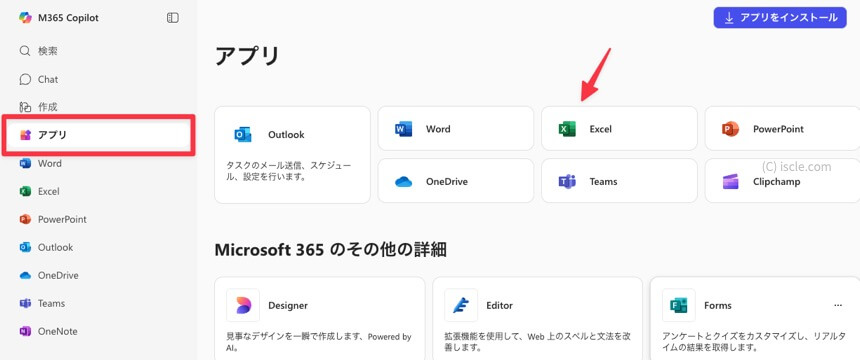
Task: Click the Teams icon in the apps grid
Action: tap(567, 181)
